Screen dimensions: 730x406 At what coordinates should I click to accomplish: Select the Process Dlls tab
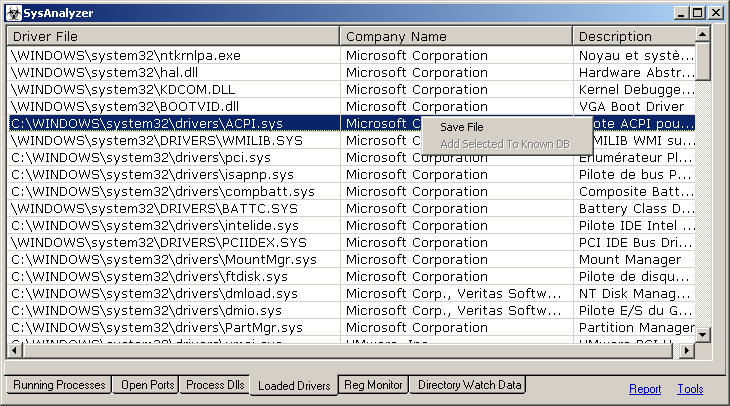pyautogui.click(x=214, y=385)
